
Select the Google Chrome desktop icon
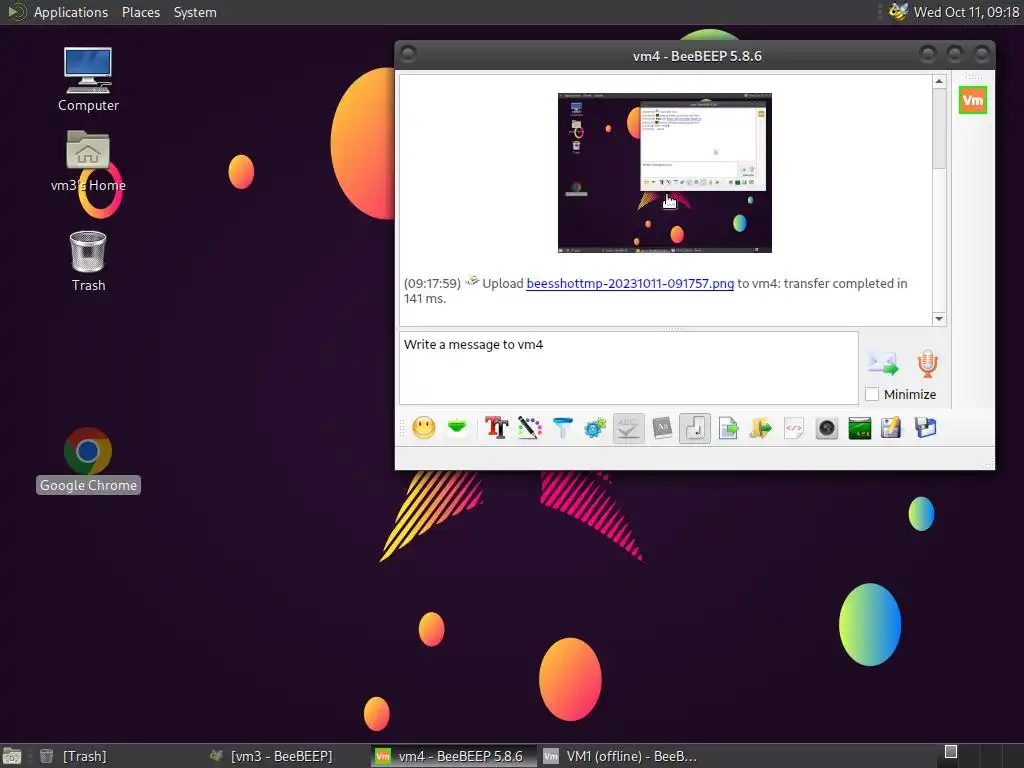(x=88, y=460)
